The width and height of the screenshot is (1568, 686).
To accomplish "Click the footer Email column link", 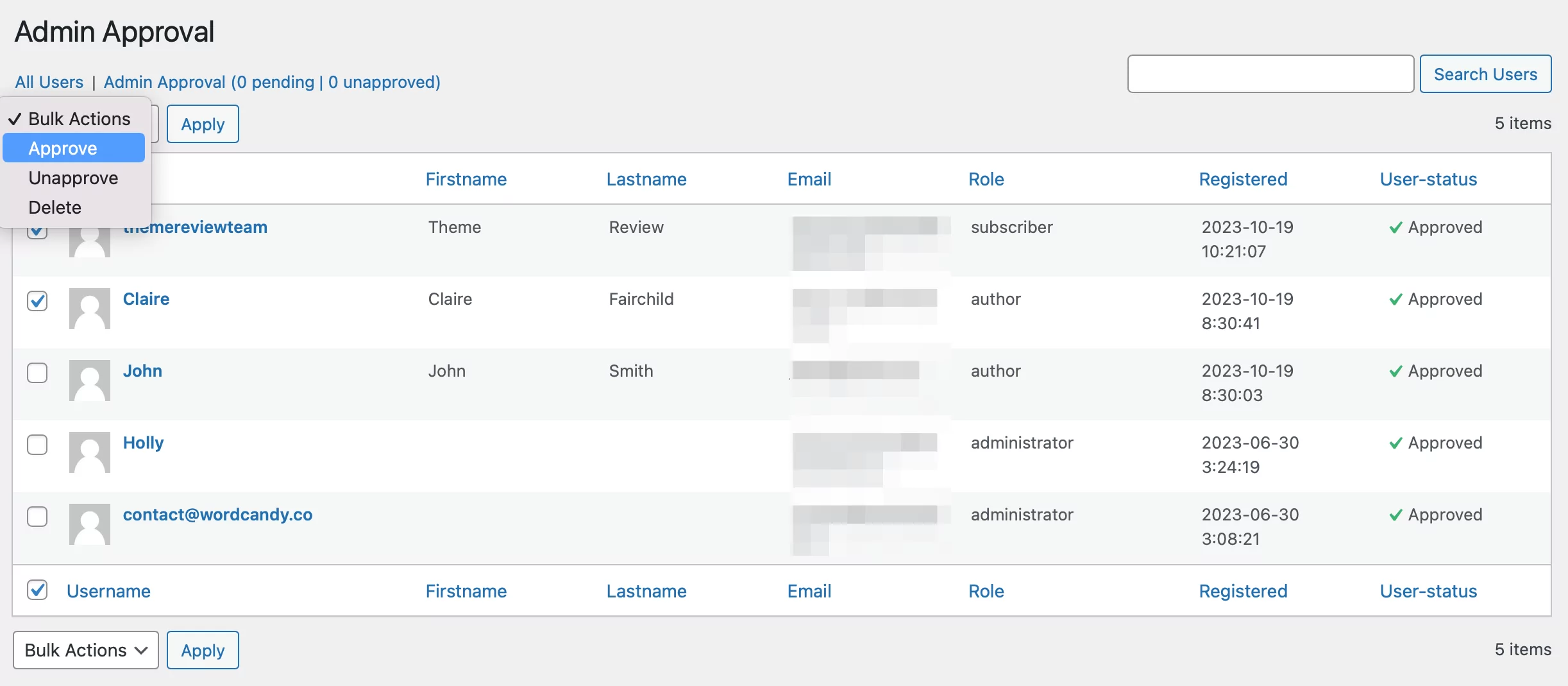I will (x=809, y=591).
